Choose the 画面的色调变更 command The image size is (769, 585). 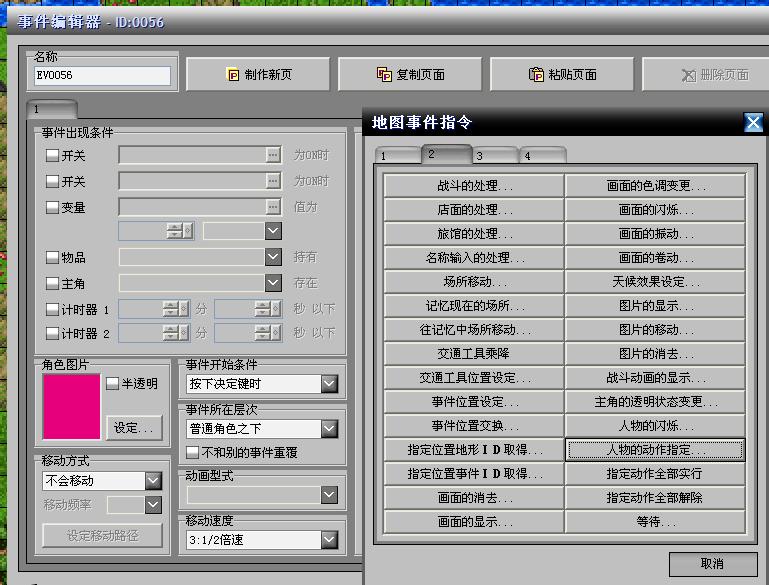tap(655, 186)
